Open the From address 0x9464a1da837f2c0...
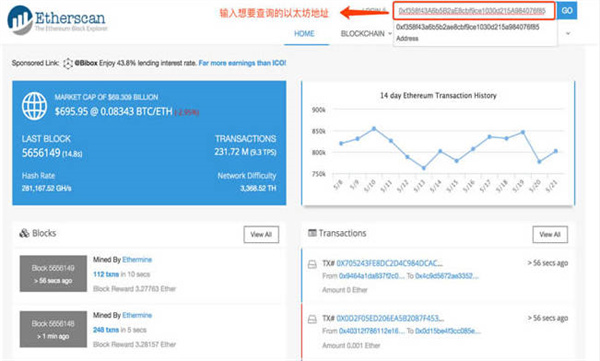Image resolution: width=600 pixels, height=361 pixels. tap(371, 276)
